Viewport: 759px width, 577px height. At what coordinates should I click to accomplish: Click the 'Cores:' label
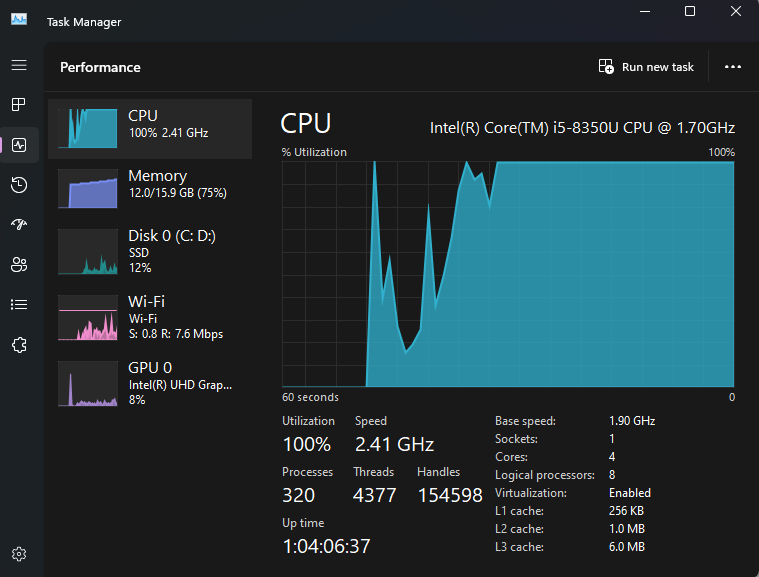click(511, 456)
